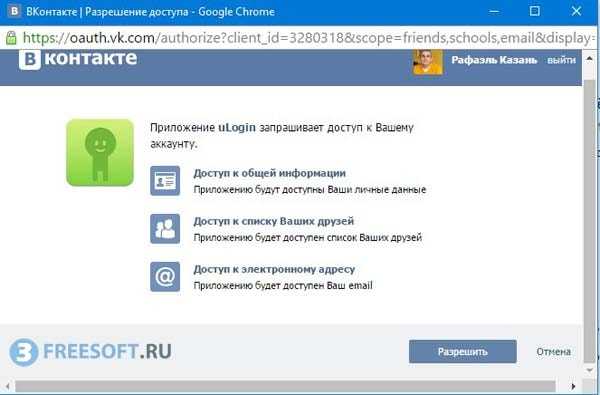Cancel authorization via Отмена
The width and height of the screenshot is (600, 395).
(553, 351)
